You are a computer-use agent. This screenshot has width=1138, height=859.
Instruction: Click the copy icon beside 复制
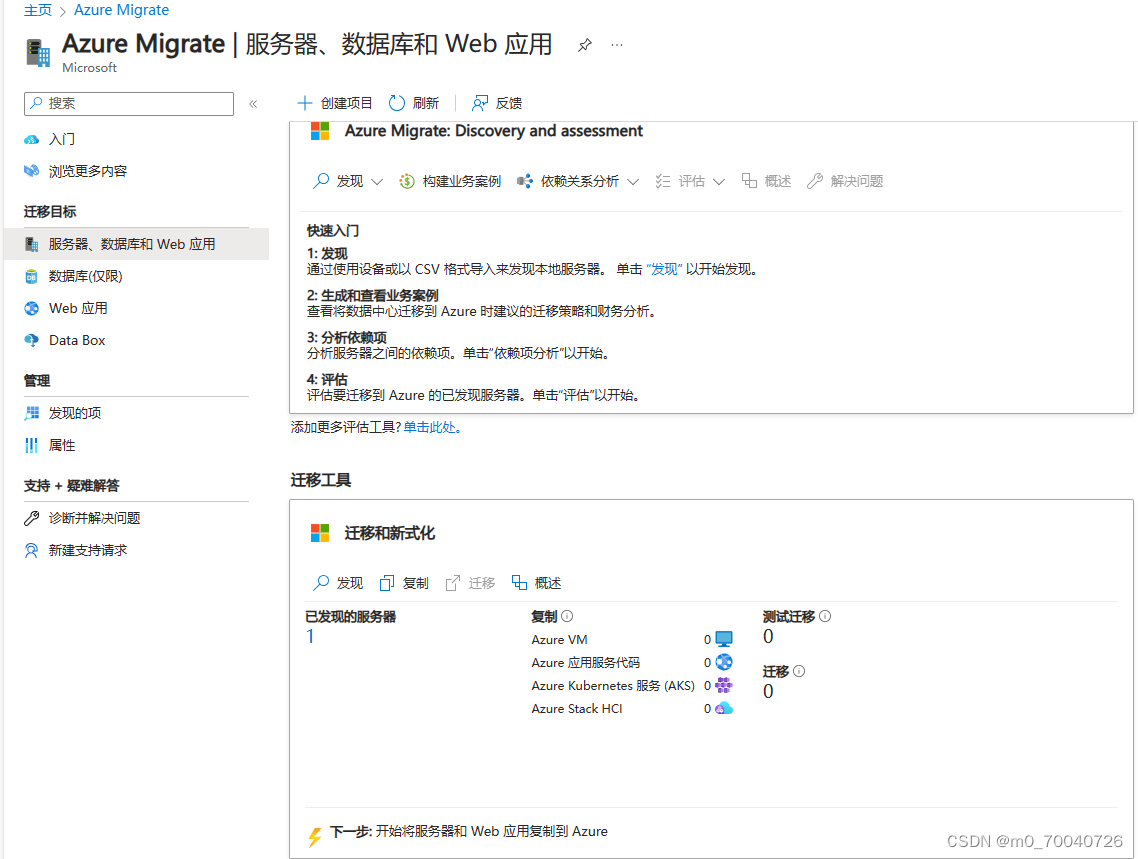click(387, 583)
